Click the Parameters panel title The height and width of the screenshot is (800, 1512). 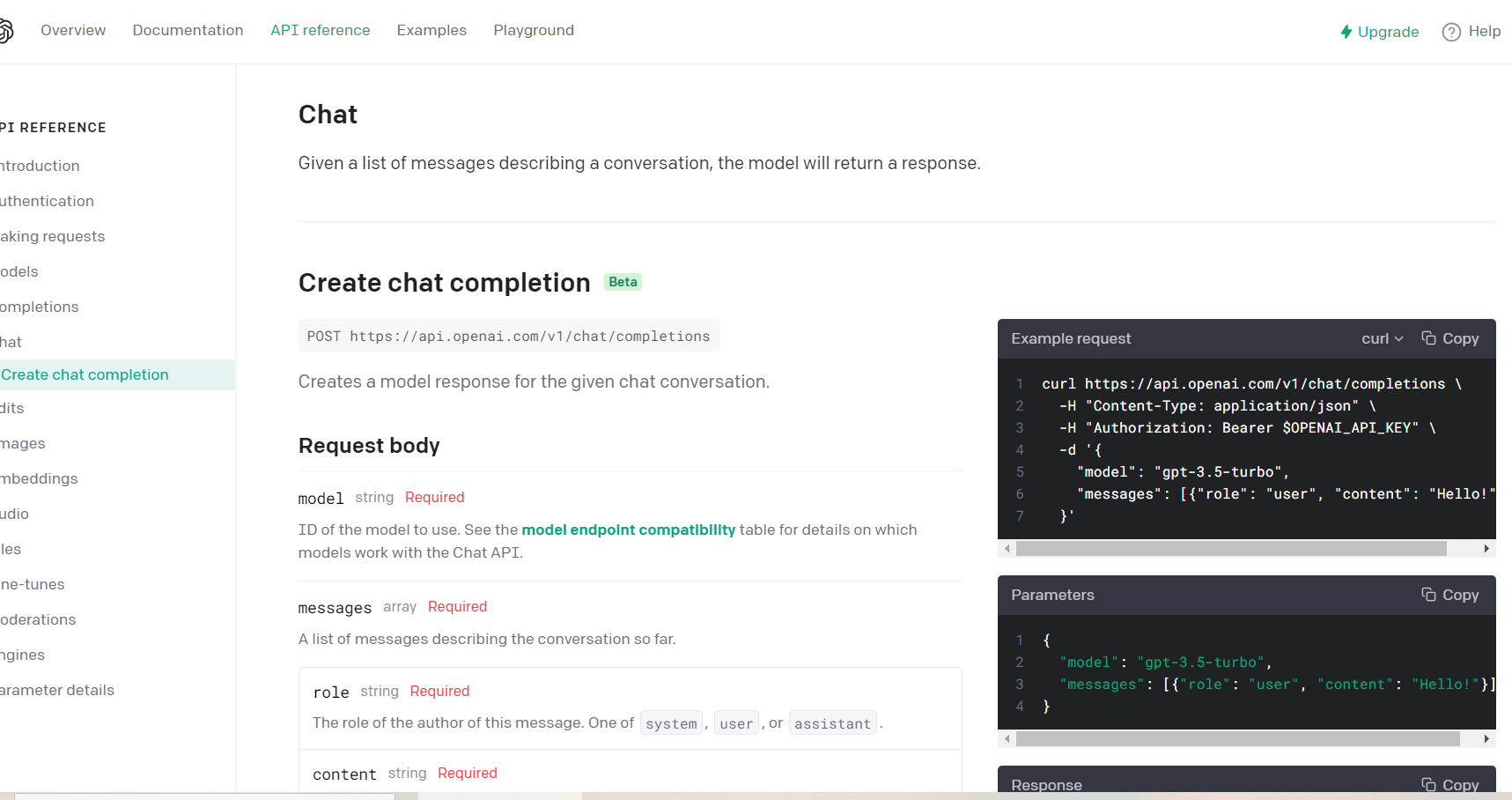pyautogui.click(x=1052, y=595)
